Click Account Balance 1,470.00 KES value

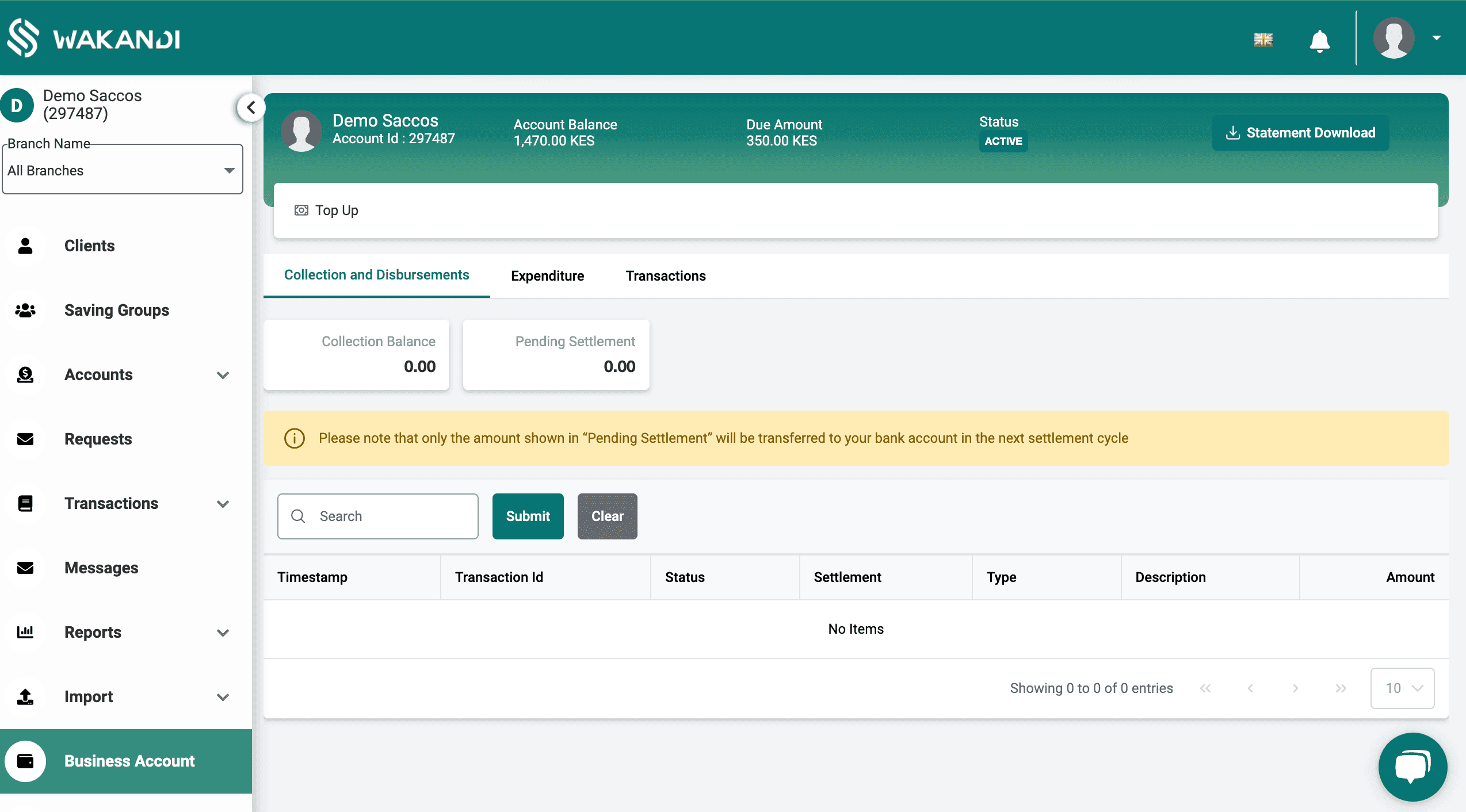pyautogui.click(x=553, y=141)
